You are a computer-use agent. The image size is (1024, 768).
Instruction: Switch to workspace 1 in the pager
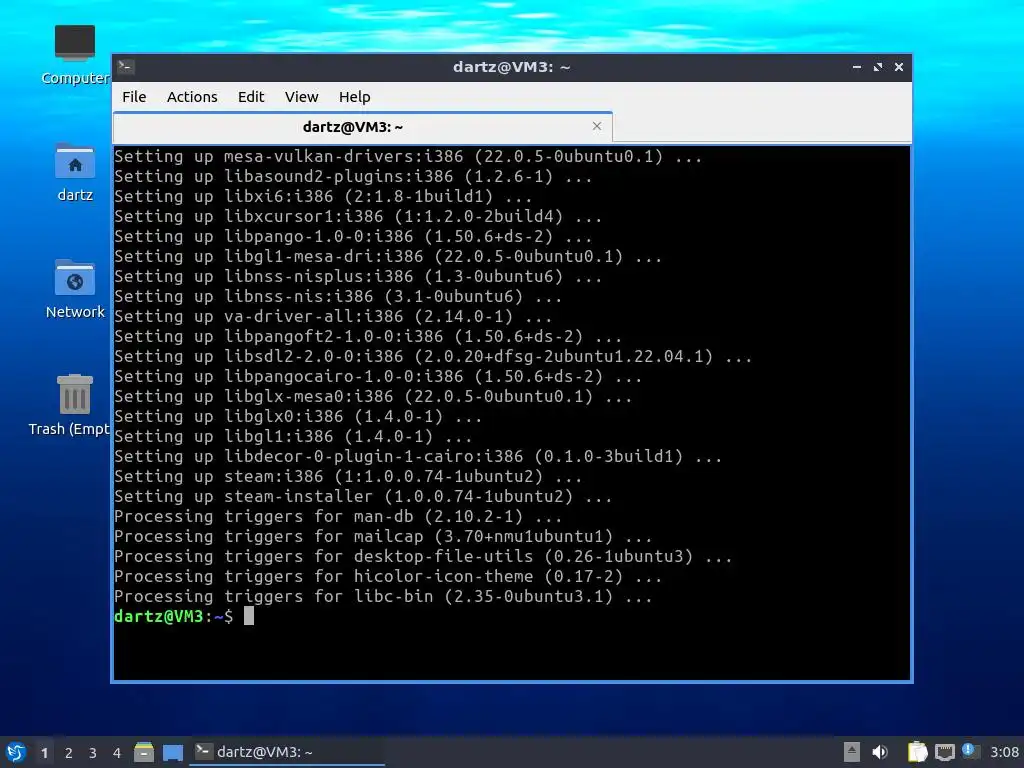44,753
